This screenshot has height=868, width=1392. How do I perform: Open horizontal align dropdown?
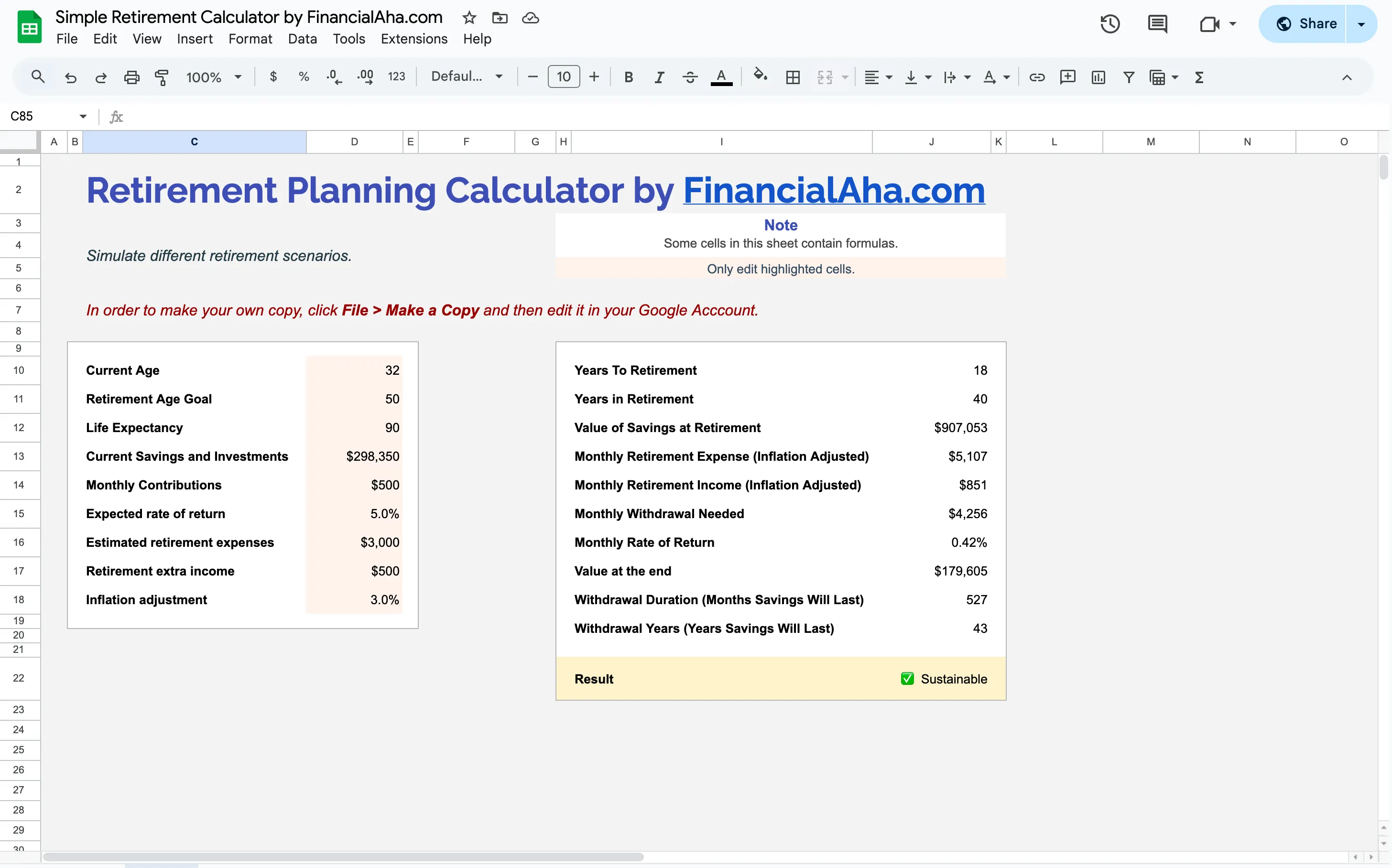click(878, 77)
